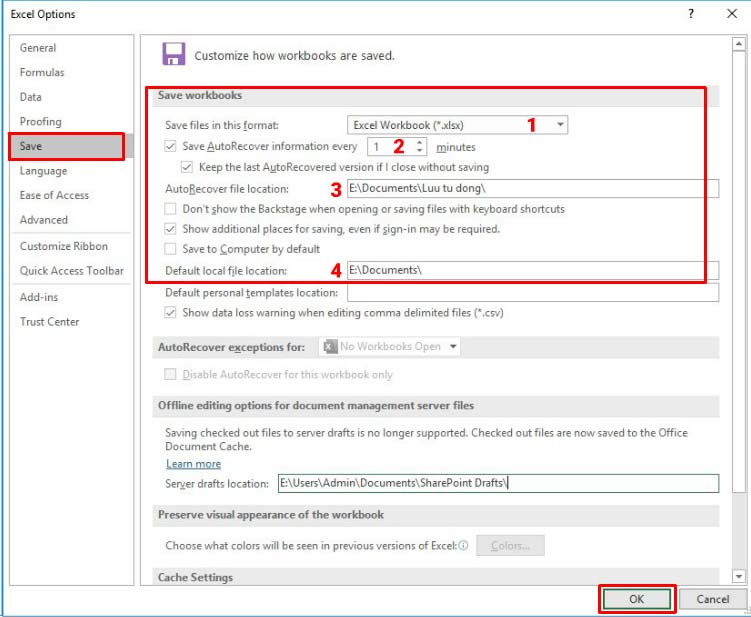Dismiss dialog with Cancel button

click(712, 599)
